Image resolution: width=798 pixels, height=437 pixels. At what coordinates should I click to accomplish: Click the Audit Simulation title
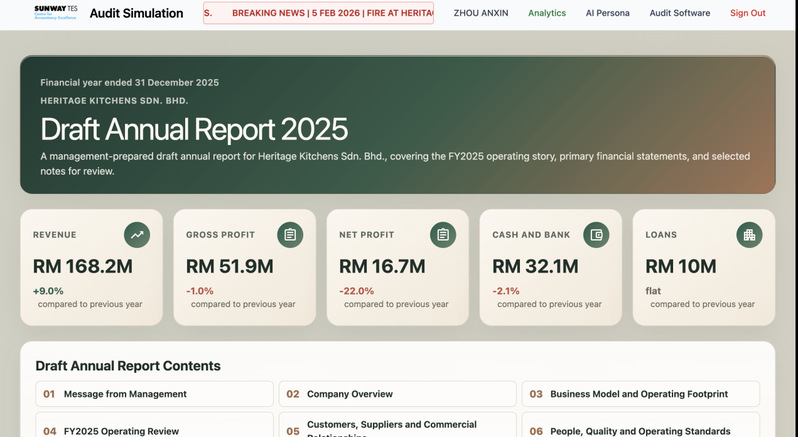(x=136, y=13)
